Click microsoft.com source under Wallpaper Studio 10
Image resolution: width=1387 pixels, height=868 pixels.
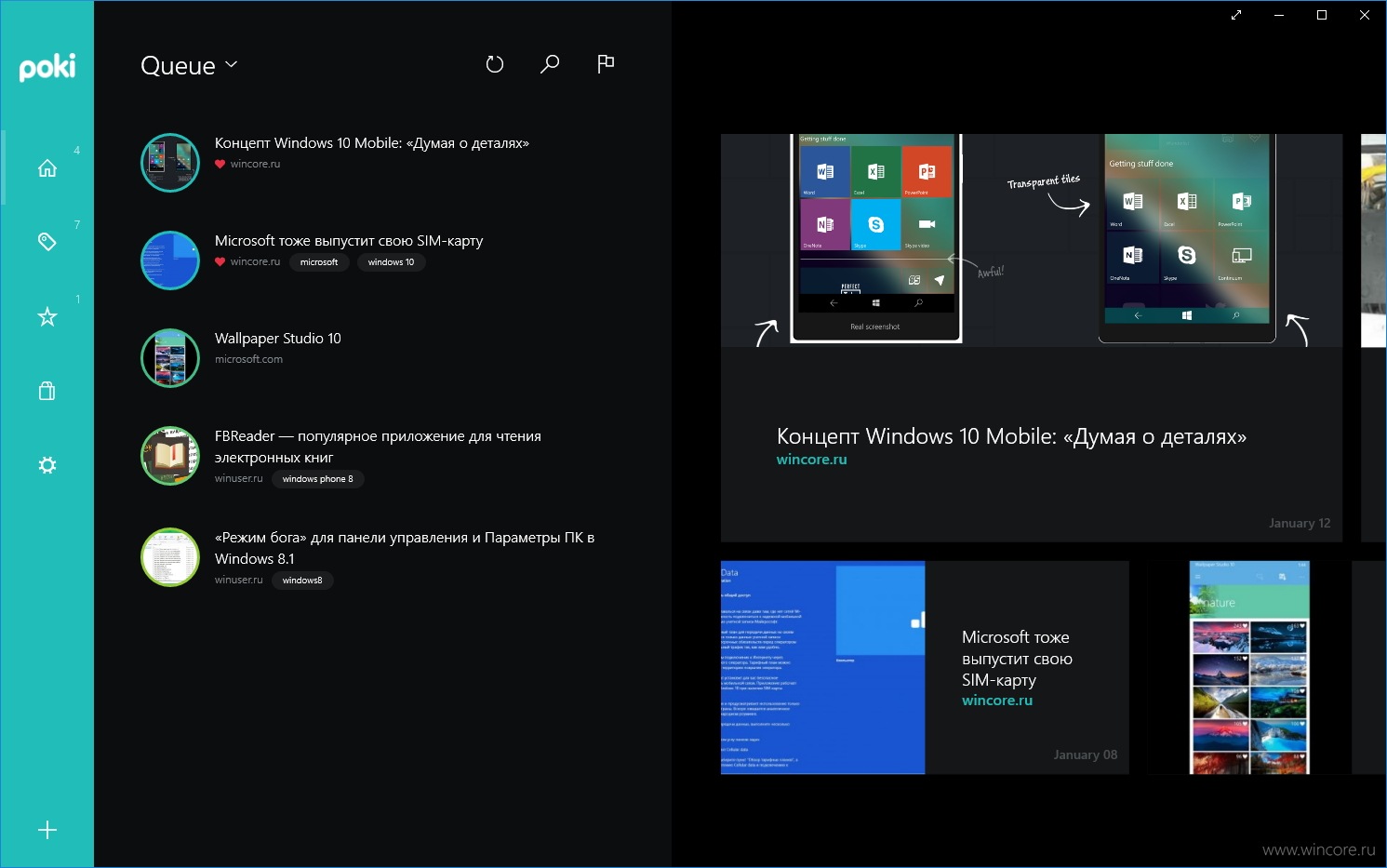point(248,359)
